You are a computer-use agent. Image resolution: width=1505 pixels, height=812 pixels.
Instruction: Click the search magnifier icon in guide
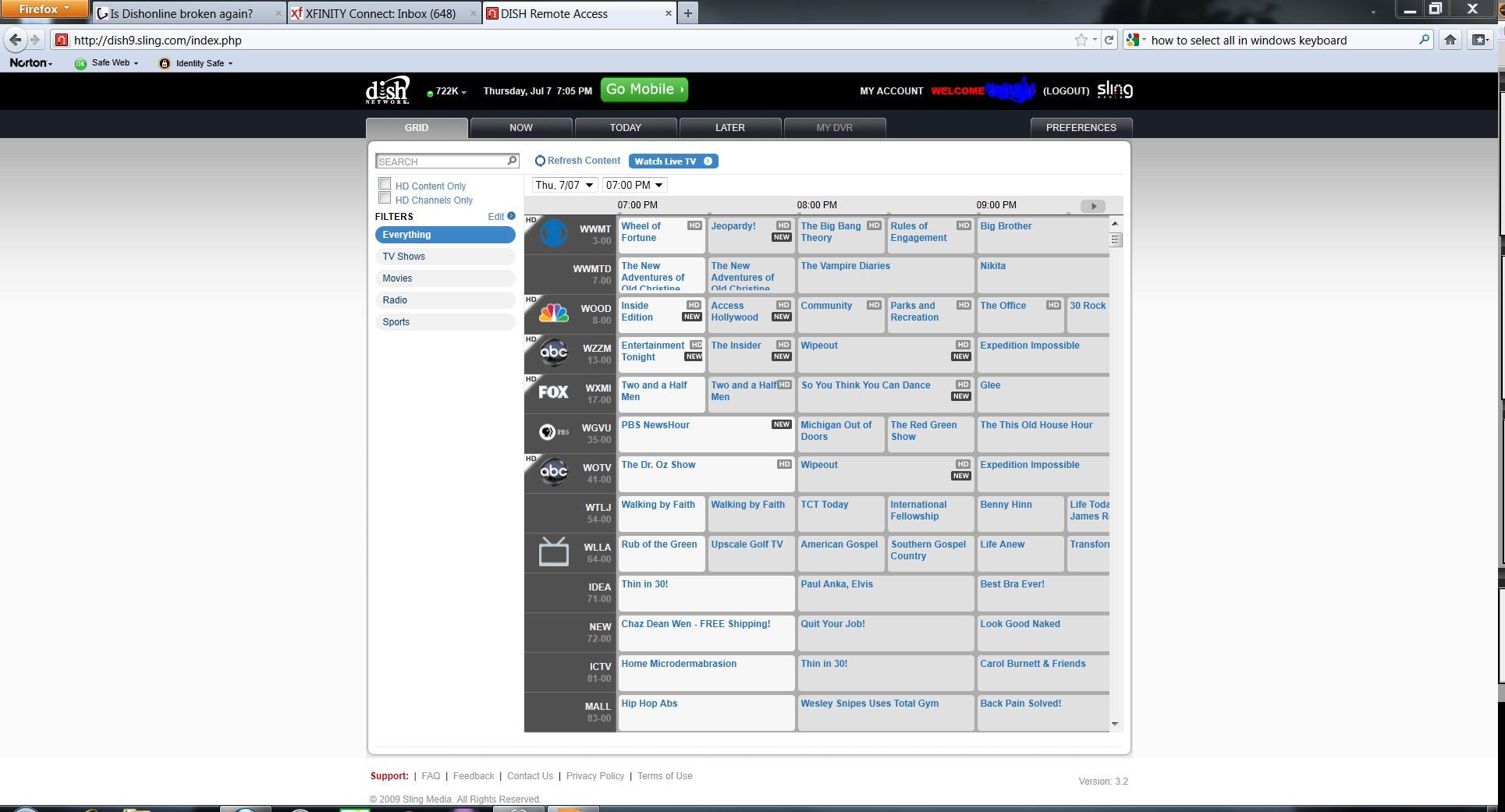click(512, 161)
